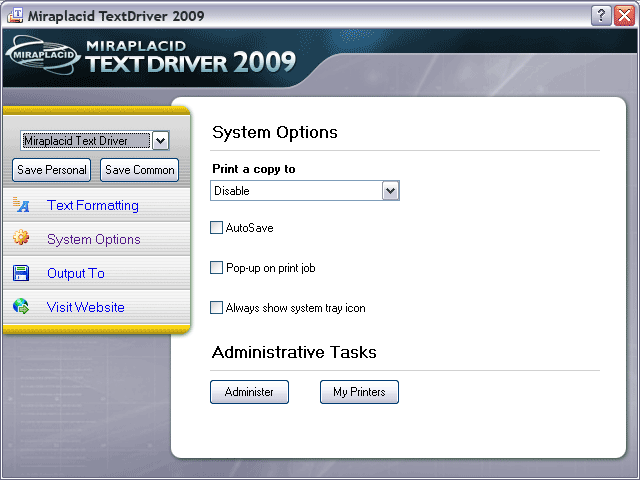Check Always show system tray icon
This screenshot has width=640, height=480.
pos(216,307)
